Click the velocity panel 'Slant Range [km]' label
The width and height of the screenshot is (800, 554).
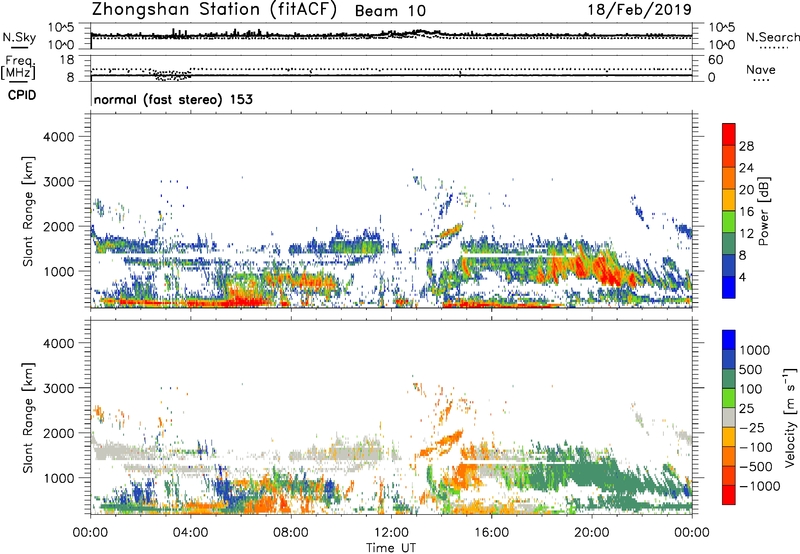(x=28, y=418)
